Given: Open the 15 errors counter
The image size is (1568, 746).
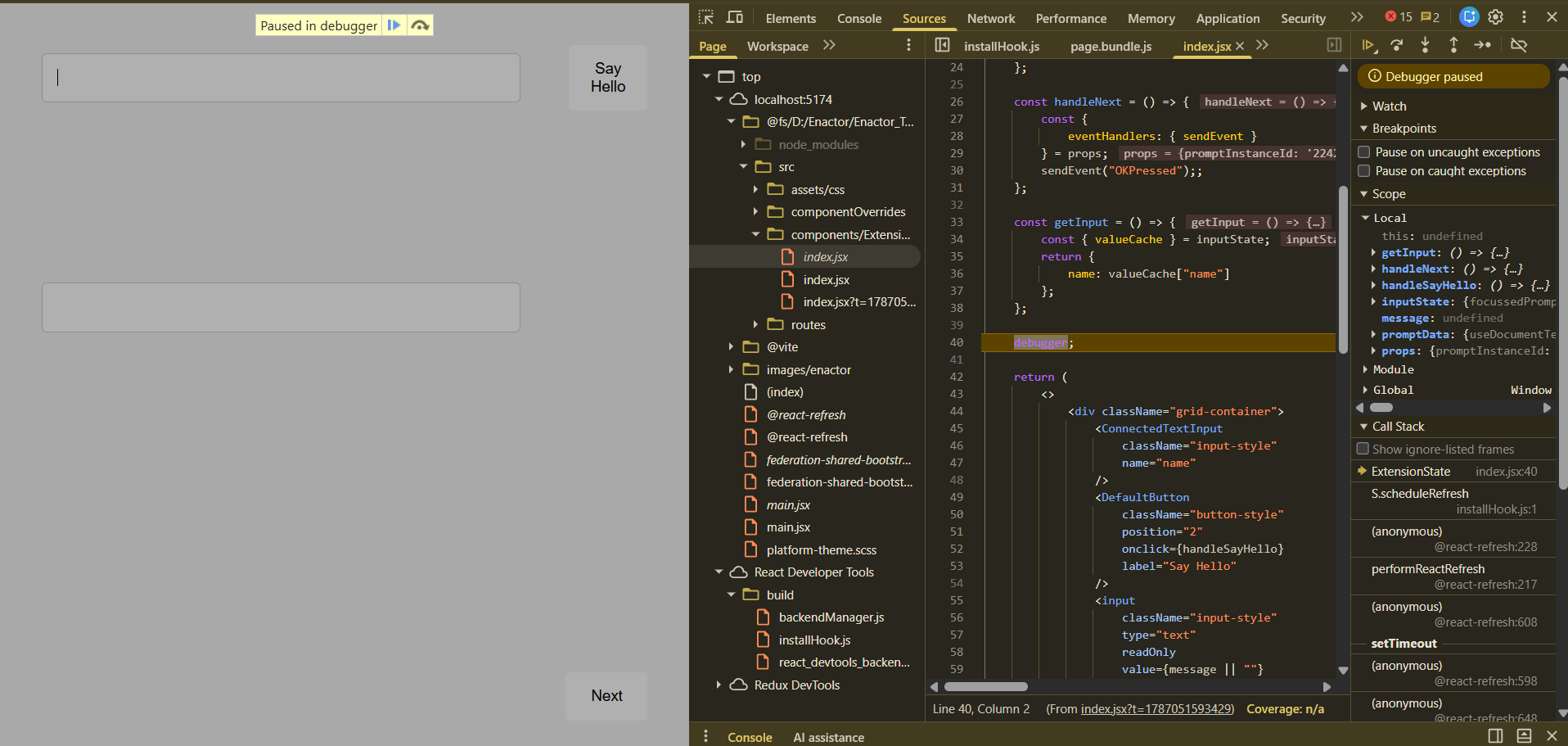Looking at the screenshot, I should [1398, 17].
